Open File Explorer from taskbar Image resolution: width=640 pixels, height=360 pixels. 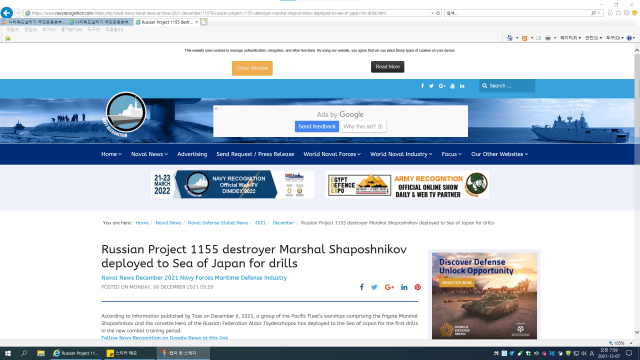pyautogui.click(x=40, y=353)
